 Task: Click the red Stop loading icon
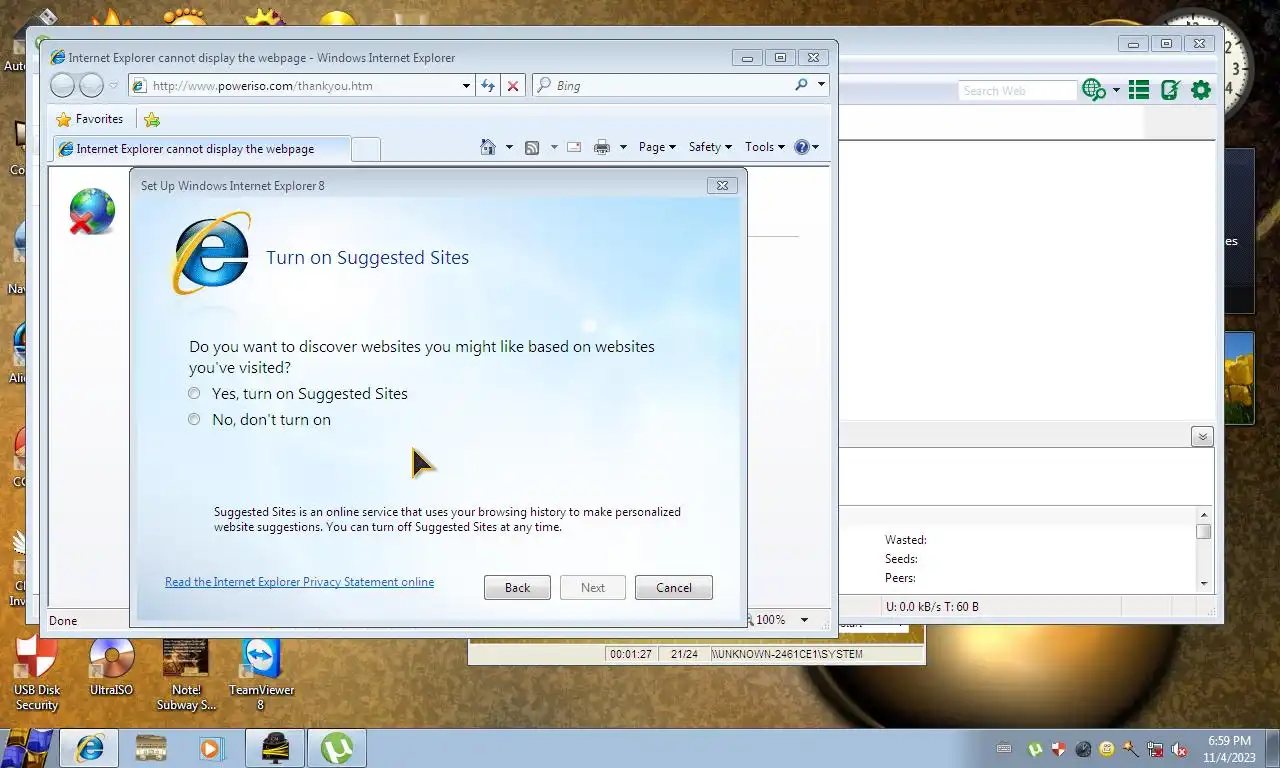(x=513, y=86)
